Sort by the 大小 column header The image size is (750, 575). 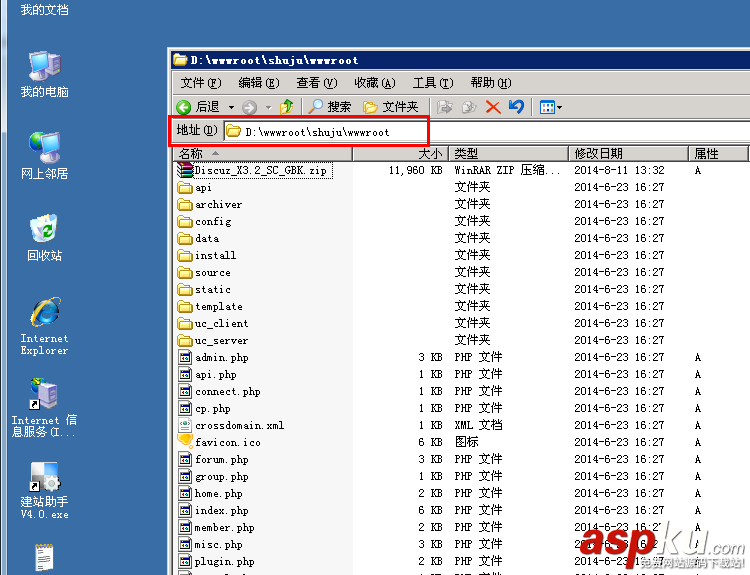click(x=400, y=154)
